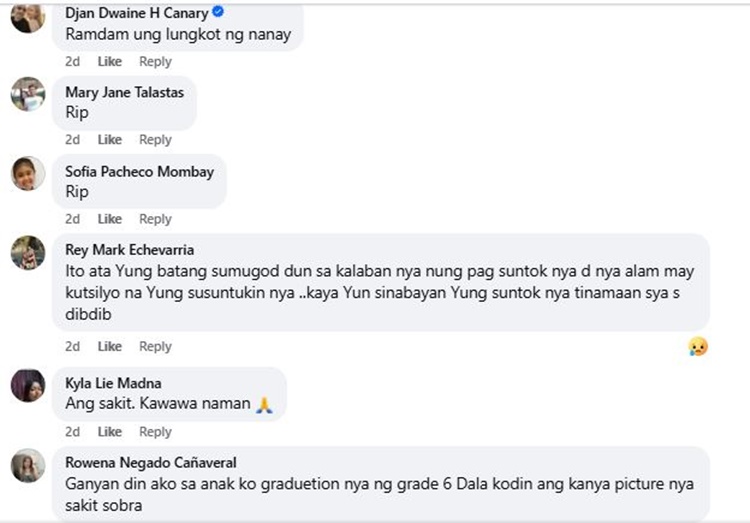750x523 pixels.
Task: Reply to Mary Jane Talastas's comment
Action: click(155, 140)
